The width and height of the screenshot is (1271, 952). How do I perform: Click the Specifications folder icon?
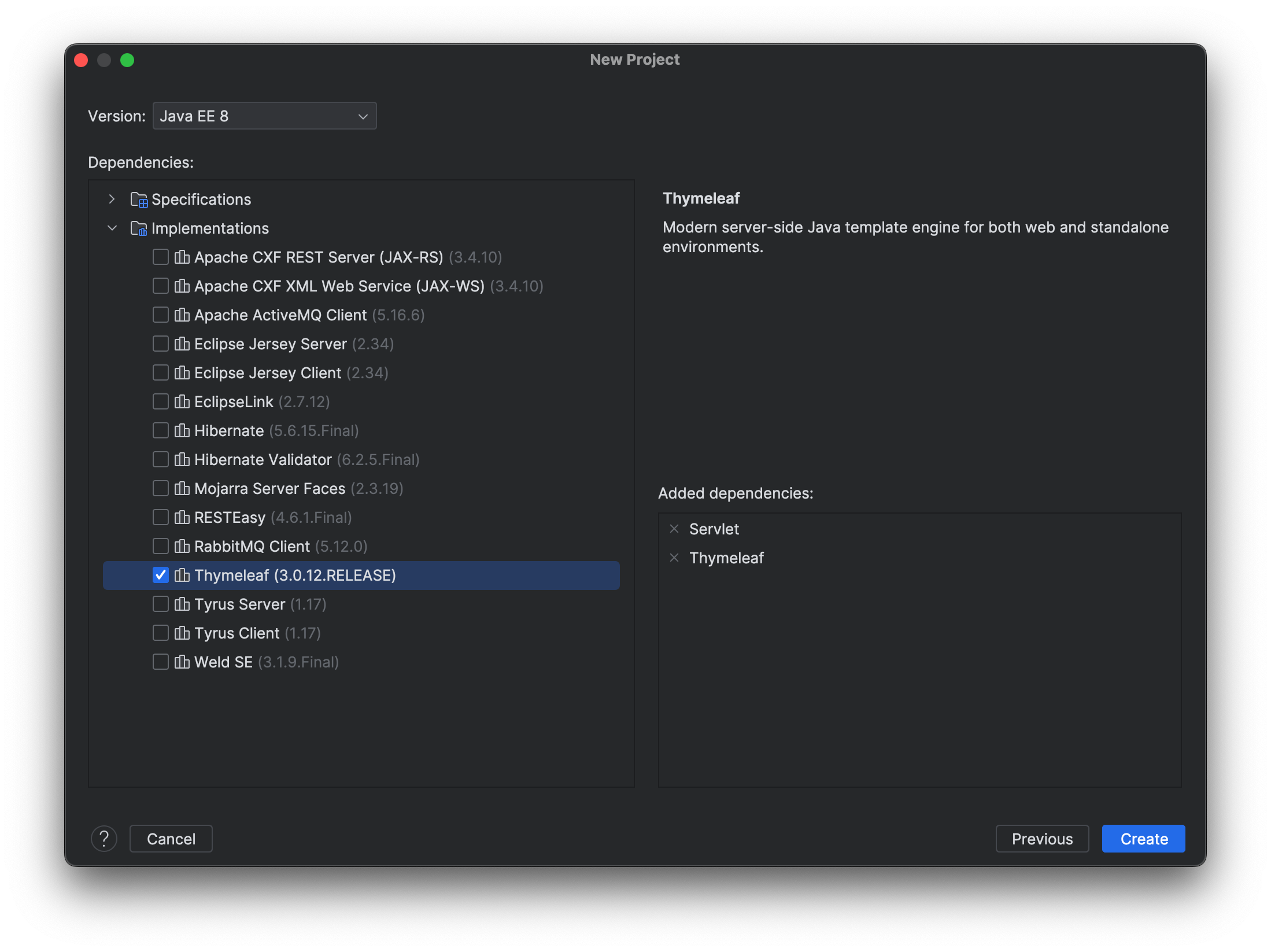138,199
